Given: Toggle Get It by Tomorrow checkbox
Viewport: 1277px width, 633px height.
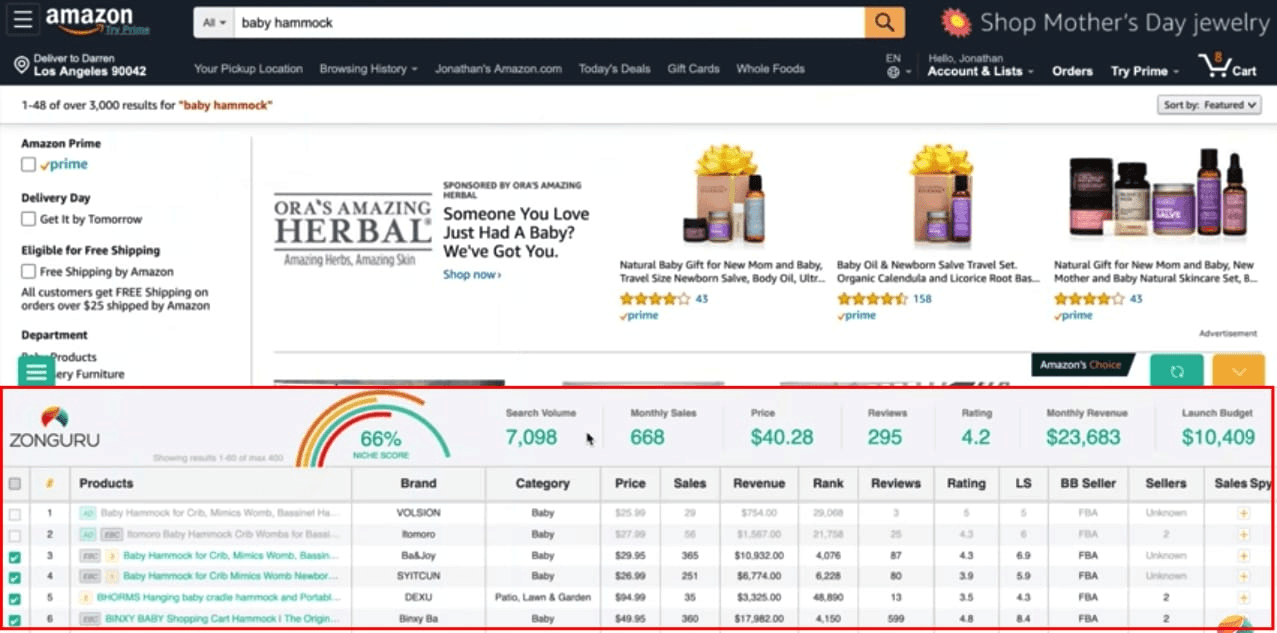Looking at the screenshot, I should (28, 219).
